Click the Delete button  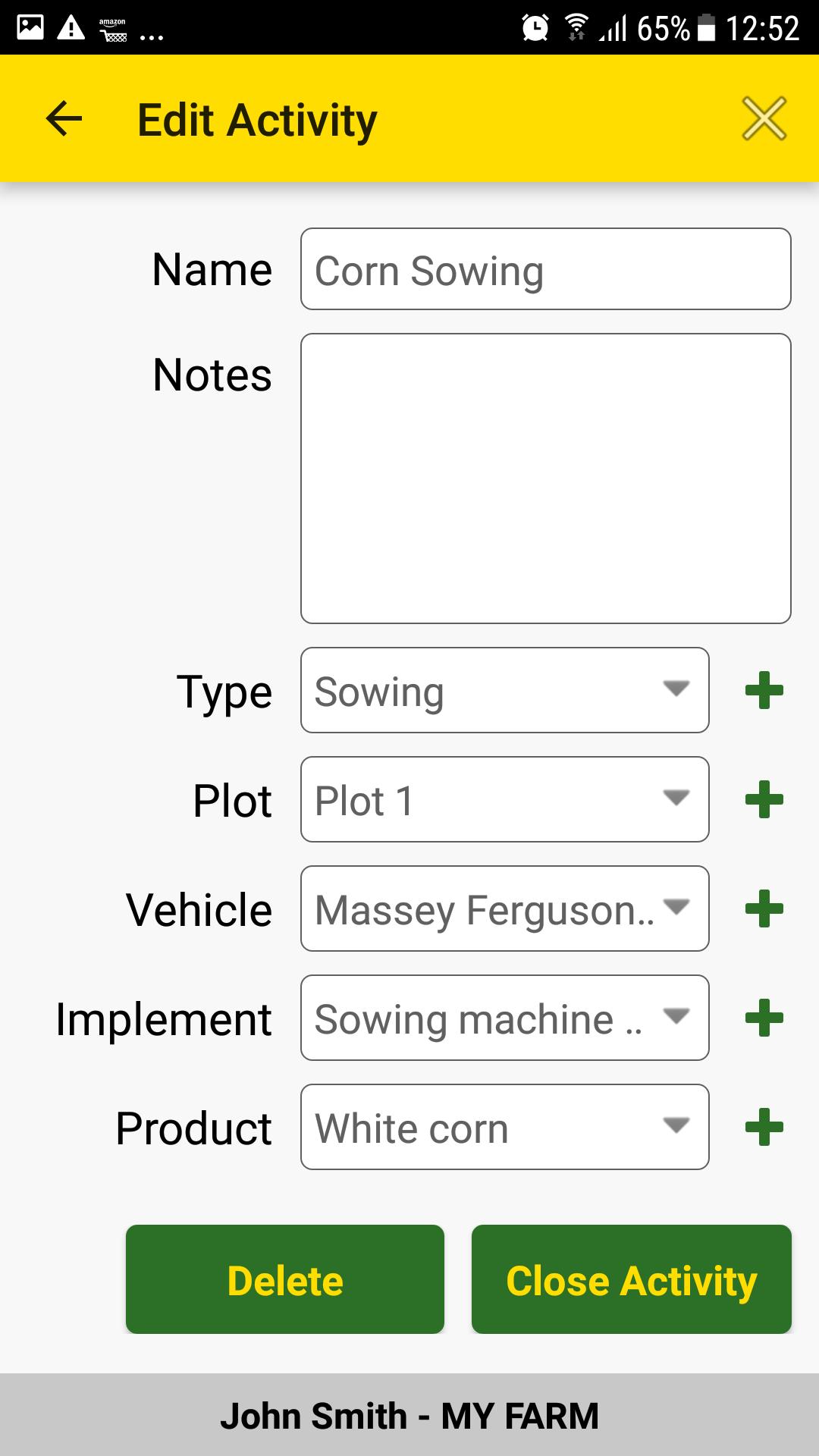tap(285, 1279)
